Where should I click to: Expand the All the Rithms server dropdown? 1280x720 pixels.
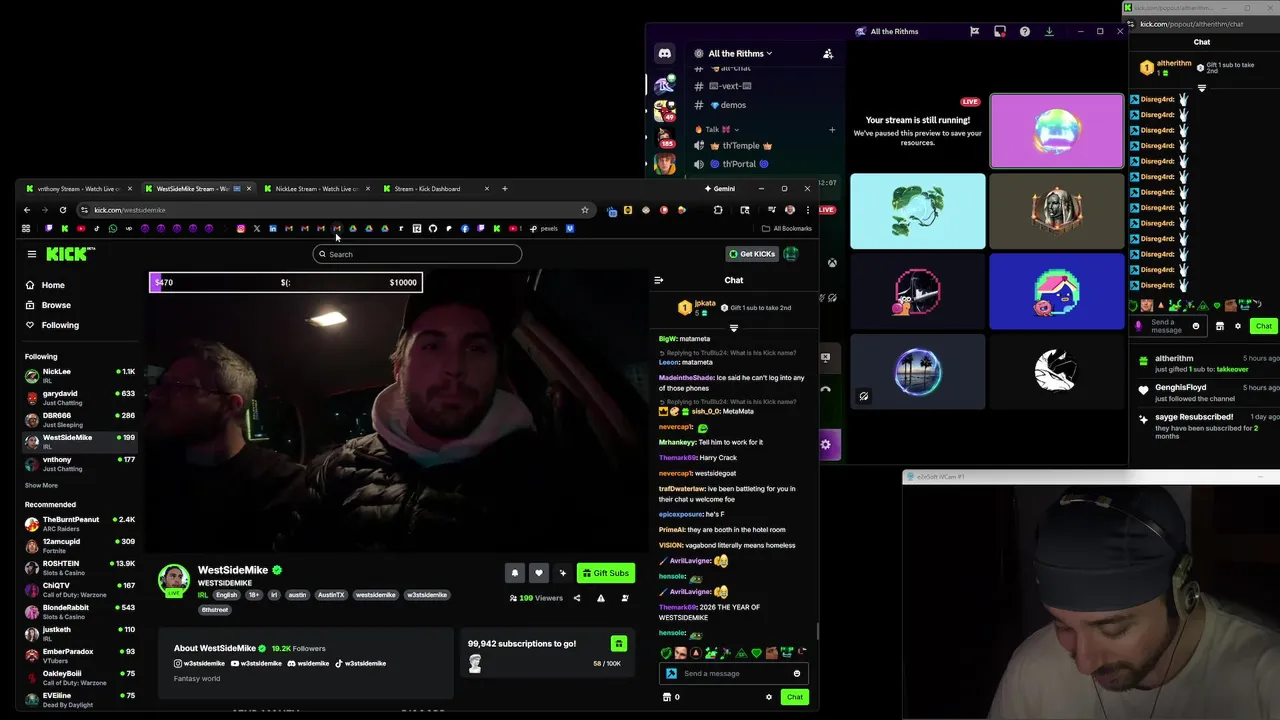click(x=740, y=53)
